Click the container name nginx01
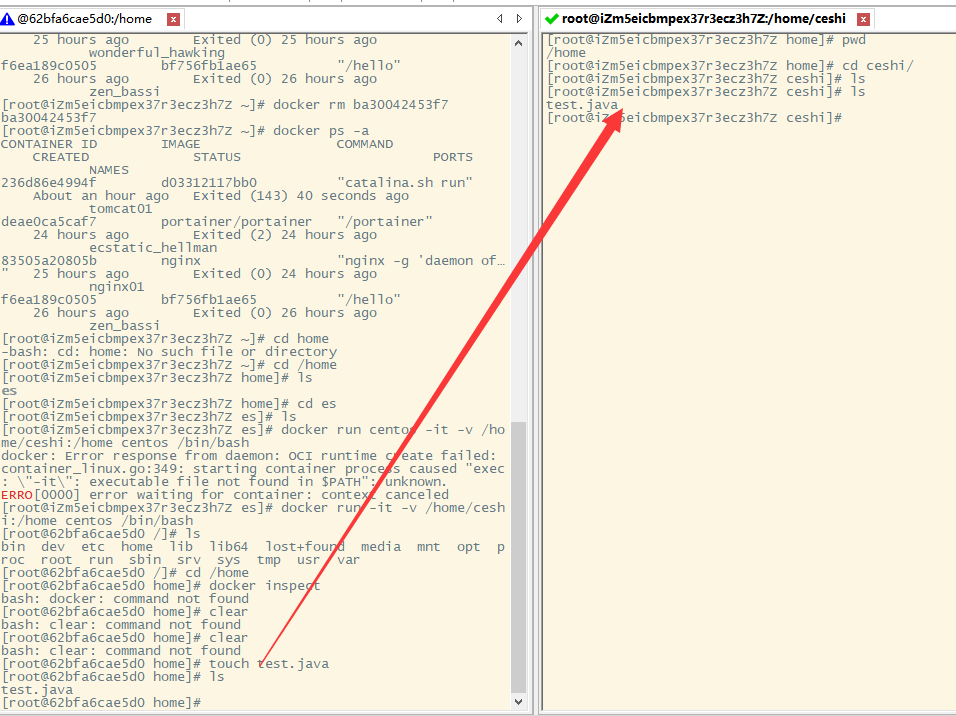 (116, 287)
